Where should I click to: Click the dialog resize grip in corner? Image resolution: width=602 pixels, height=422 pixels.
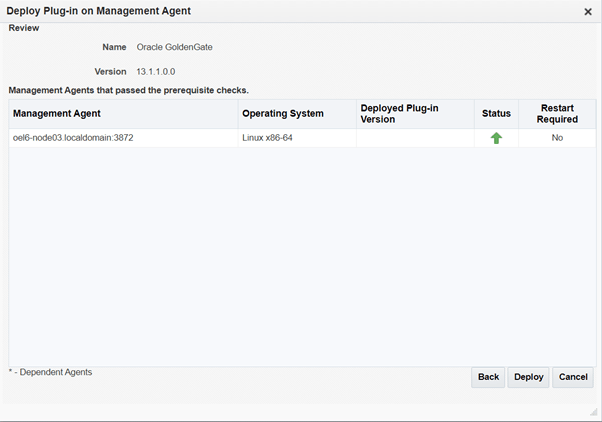coord(593,412)
